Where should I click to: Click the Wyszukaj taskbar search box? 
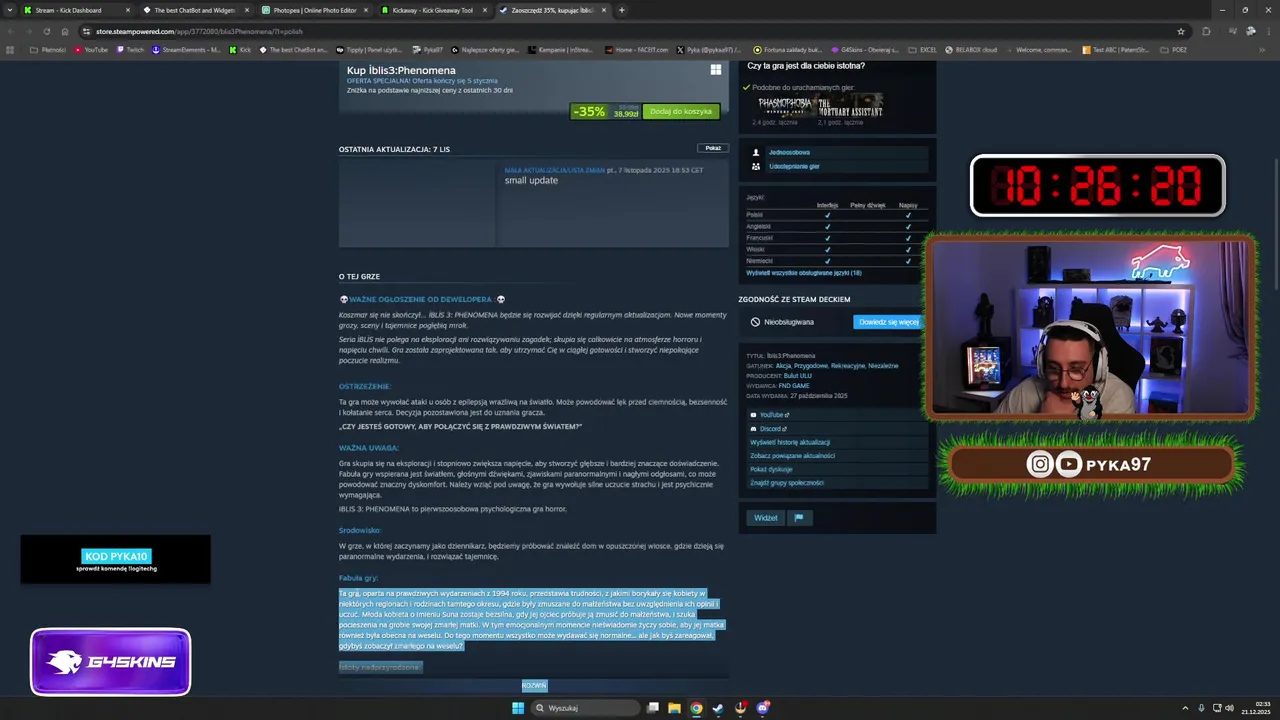pos(586,708)
